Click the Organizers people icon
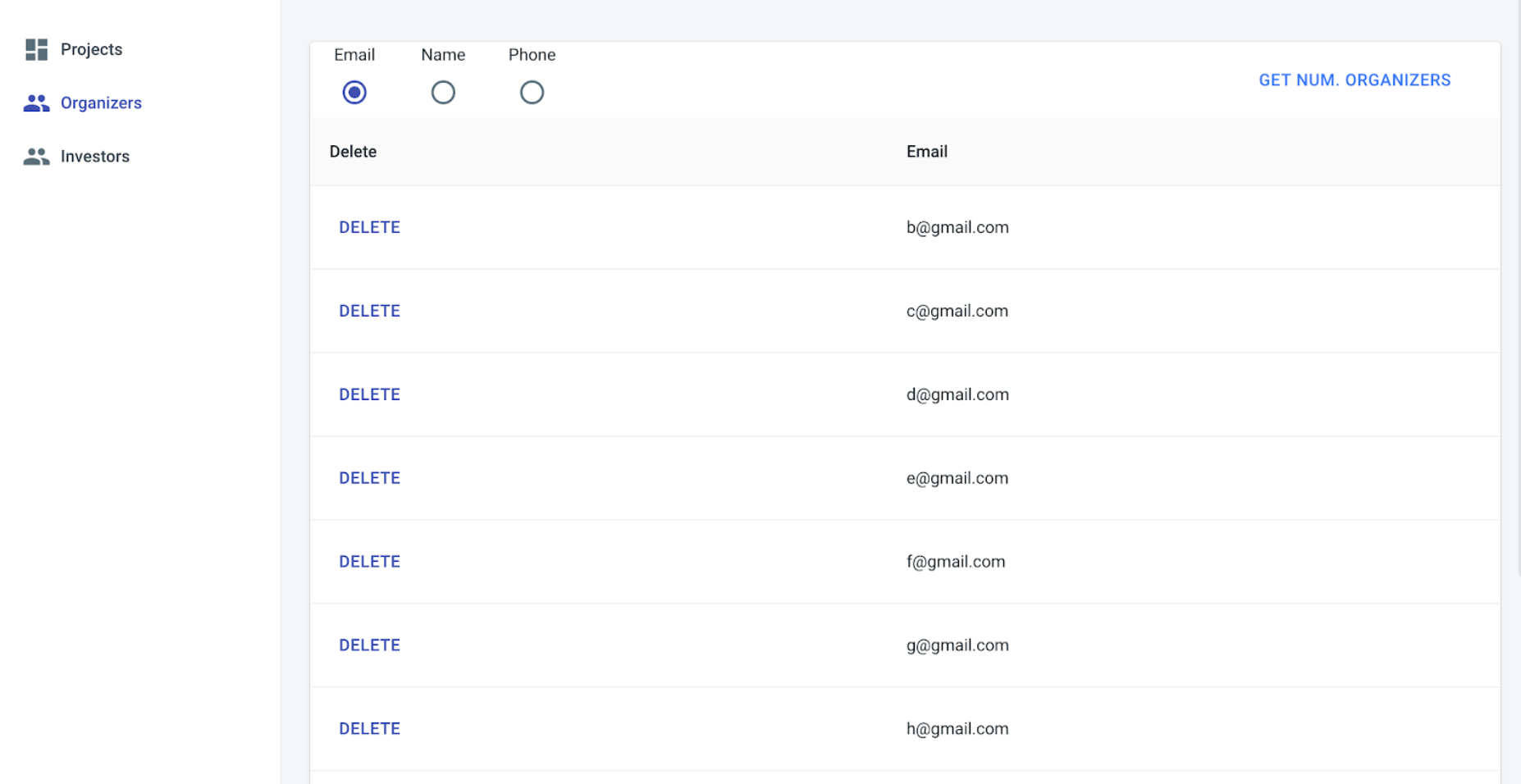This screenshot has width=1521, height=784. coord(36,103)
